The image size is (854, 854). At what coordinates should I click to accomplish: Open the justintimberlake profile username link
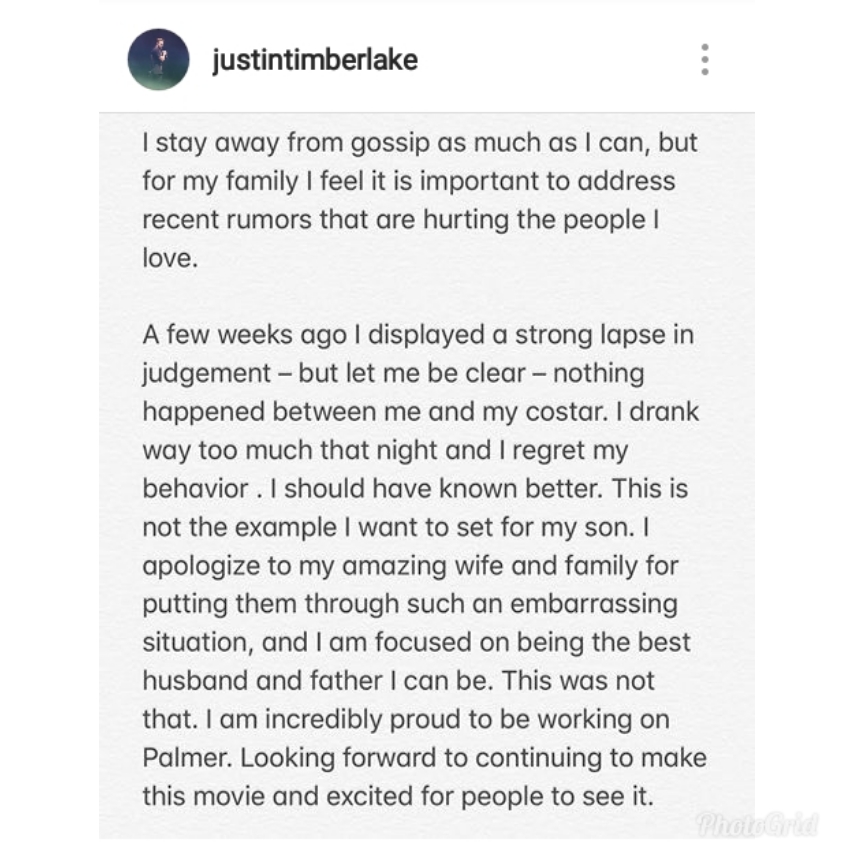coord(315,60)
